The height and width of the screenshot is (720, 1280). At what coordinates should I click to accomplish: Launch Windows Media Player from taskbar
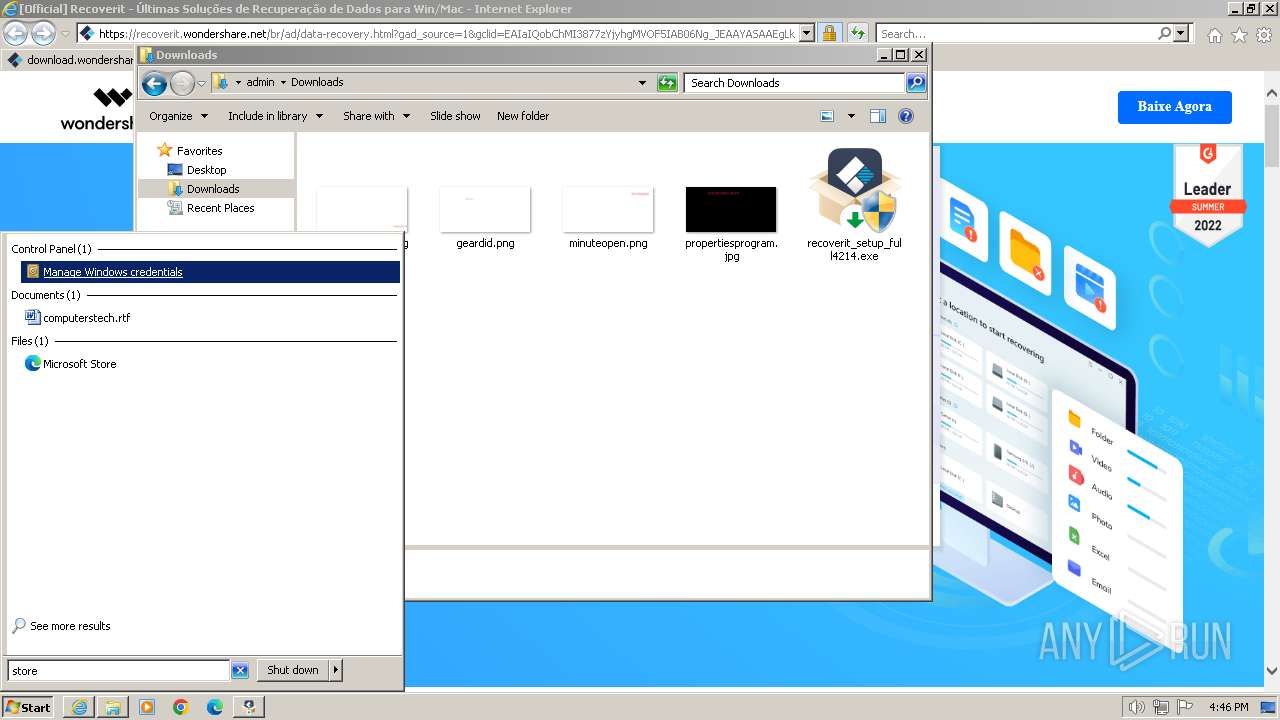tap(147, 707)
